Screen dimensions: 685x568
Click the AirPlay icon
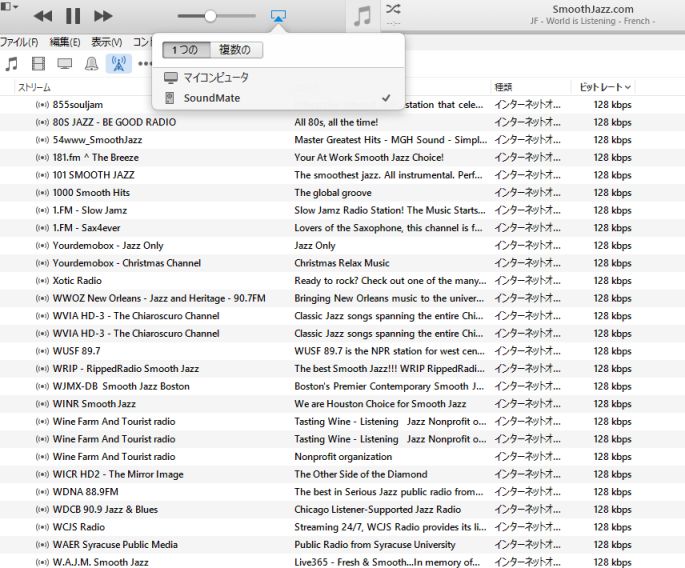click(279, 16)
